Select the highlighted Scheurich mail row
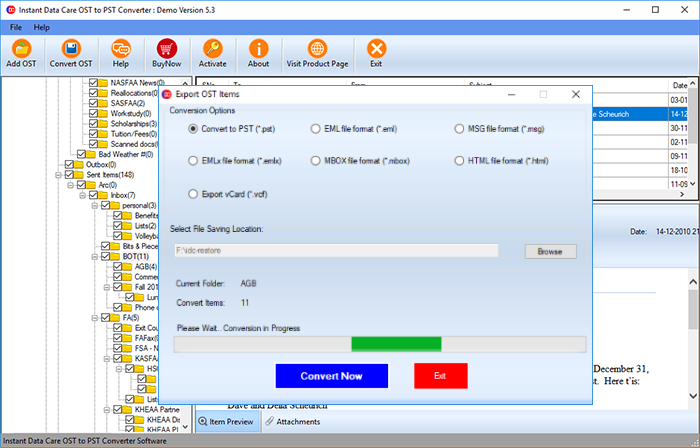The width and height of the screenshot is (700, 448). 639,114
